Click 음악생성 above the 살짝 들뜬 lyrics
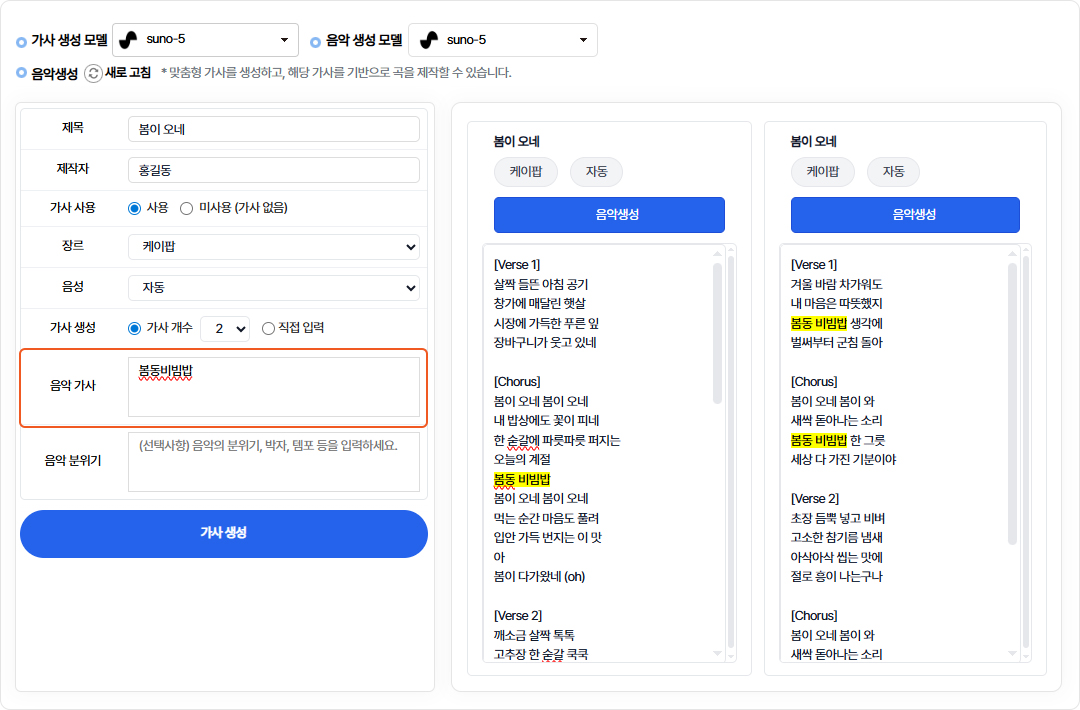Viewport: 1080px width, 710px height. [609, 215]
